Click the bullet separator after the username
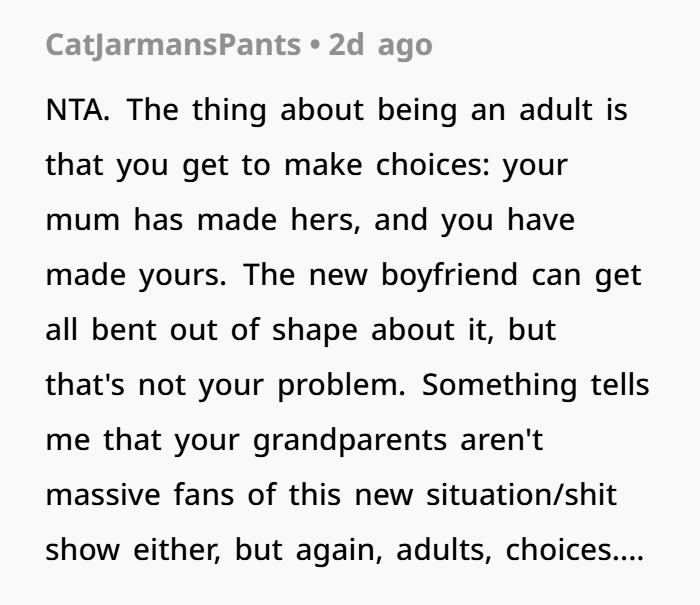This screenshot has width=700, height=605. tap(315, 46)
